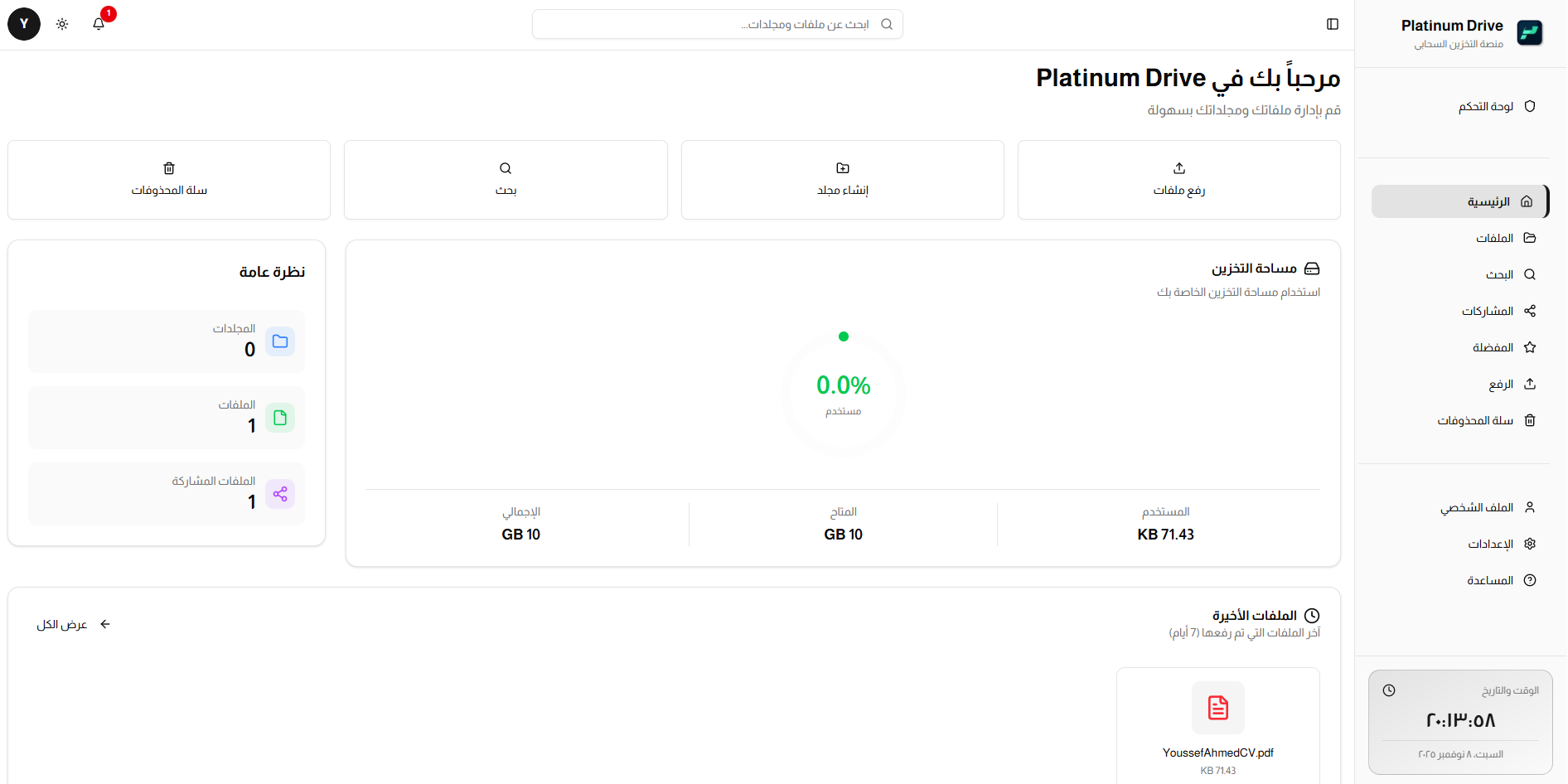Open the notifications bell

click(99, 24)
